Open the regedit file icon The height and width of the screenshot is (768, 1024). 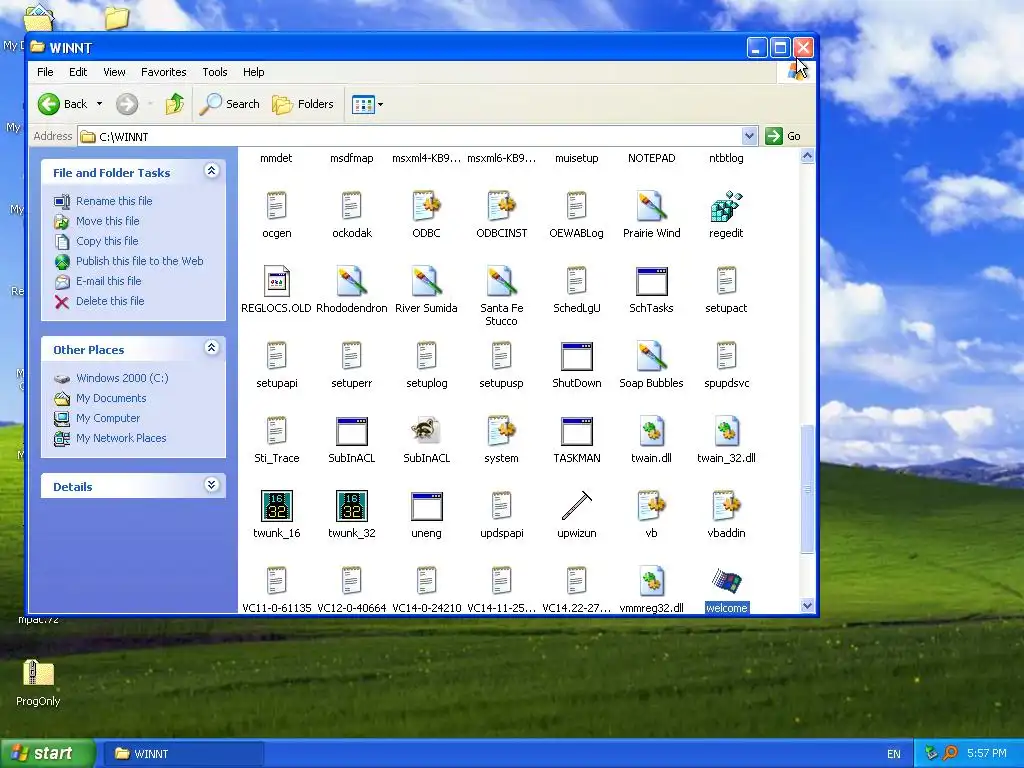tap(726, 206)
